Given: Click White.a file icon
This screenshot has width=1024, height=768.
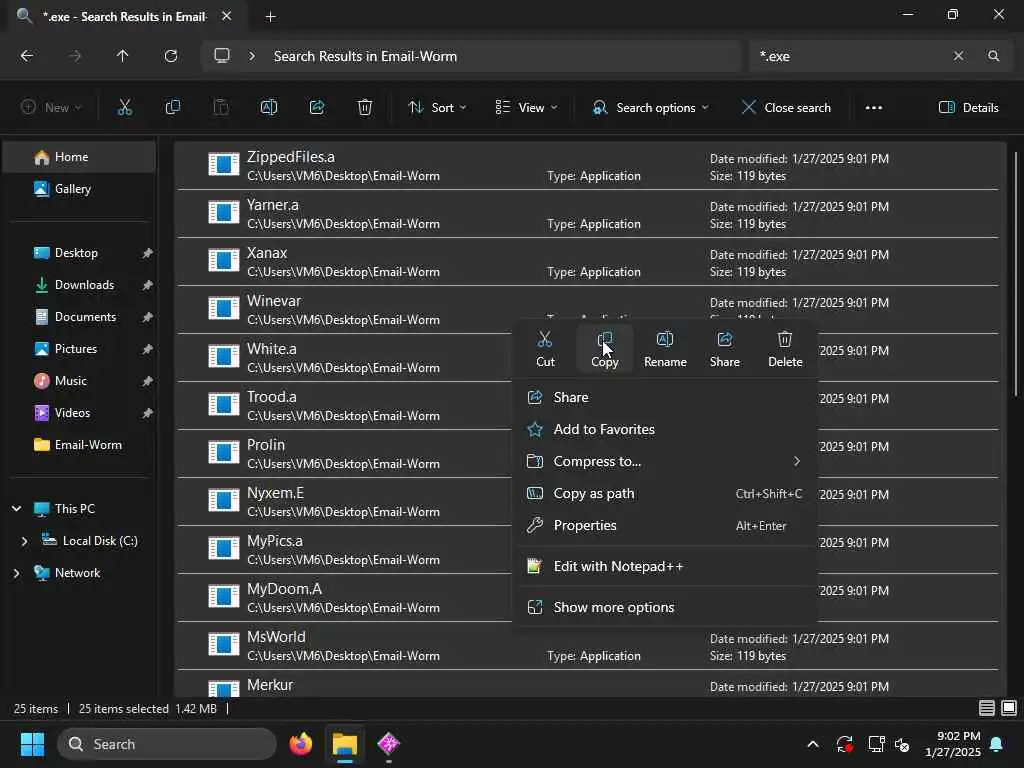Looking at the screenshot, I should (223, 357).
